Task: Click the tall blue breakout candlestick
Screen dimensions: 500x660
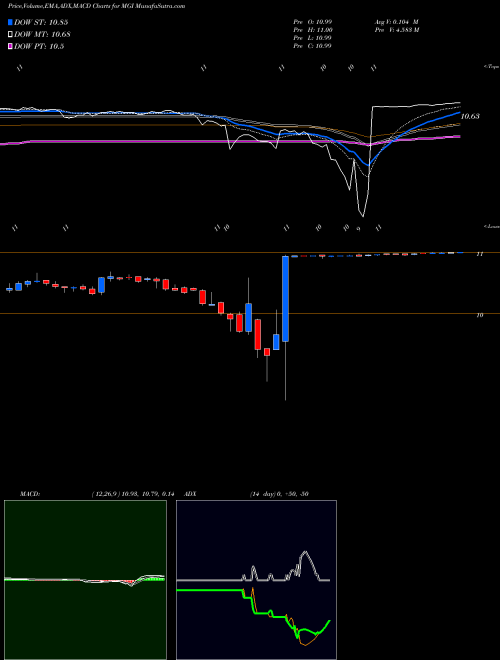Action: click(286, 298)
